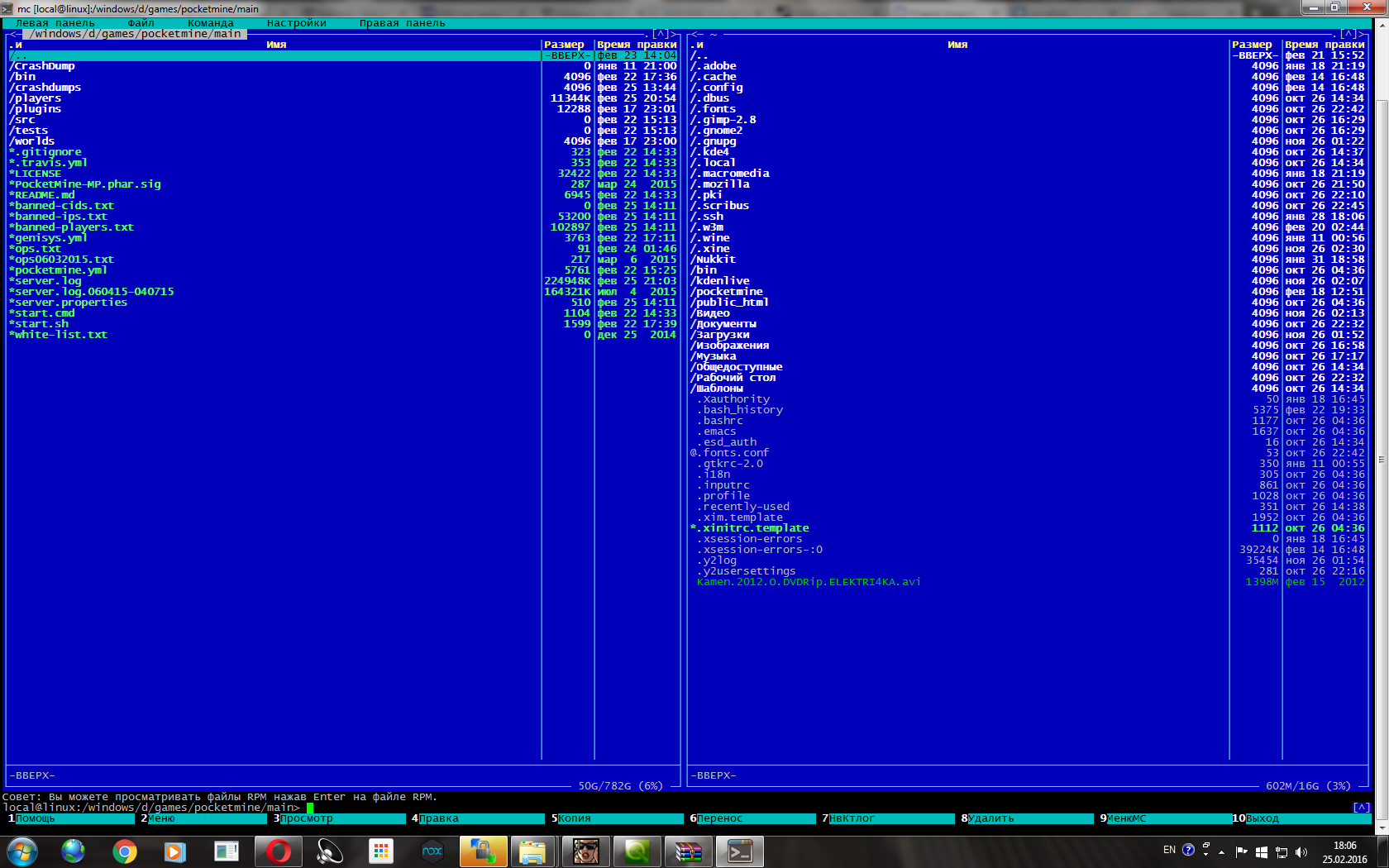Click the right panel's [^] hide toggle

click(x=1348, y=34)
